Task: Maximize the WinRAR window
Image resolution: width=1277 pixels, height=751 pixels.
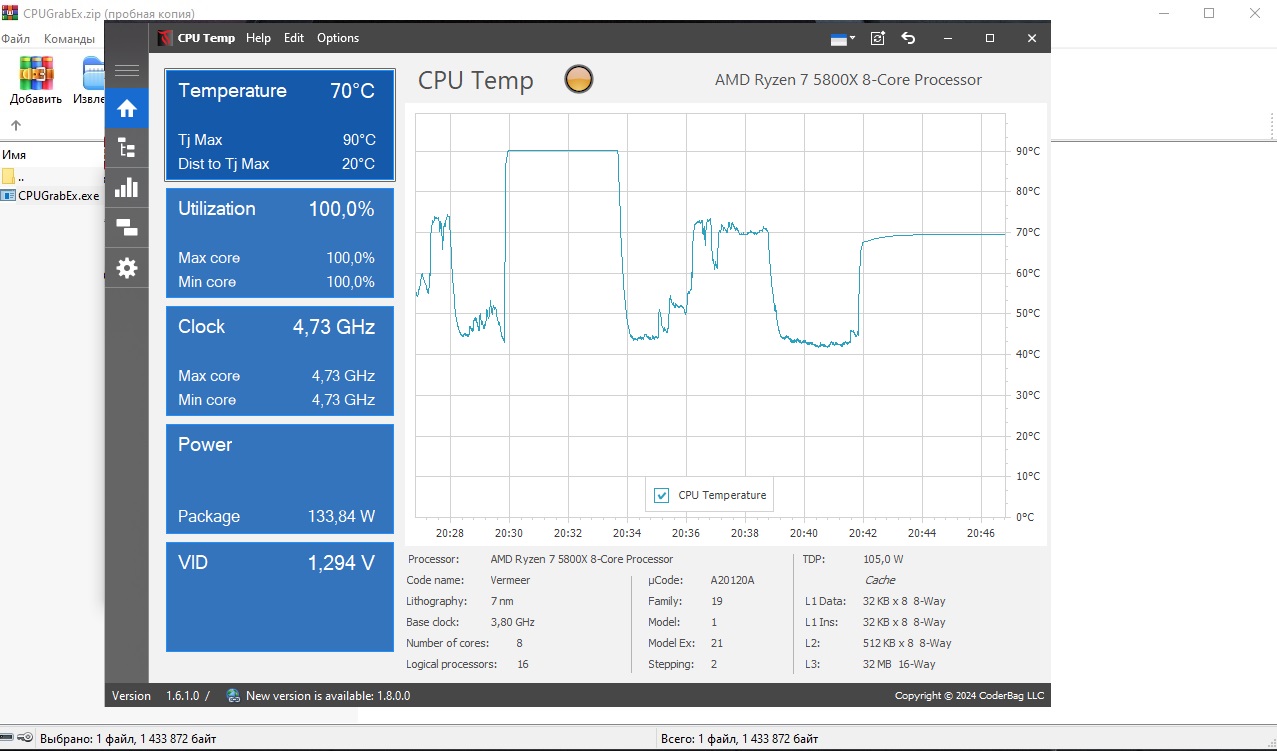Action: (1209, 13)
